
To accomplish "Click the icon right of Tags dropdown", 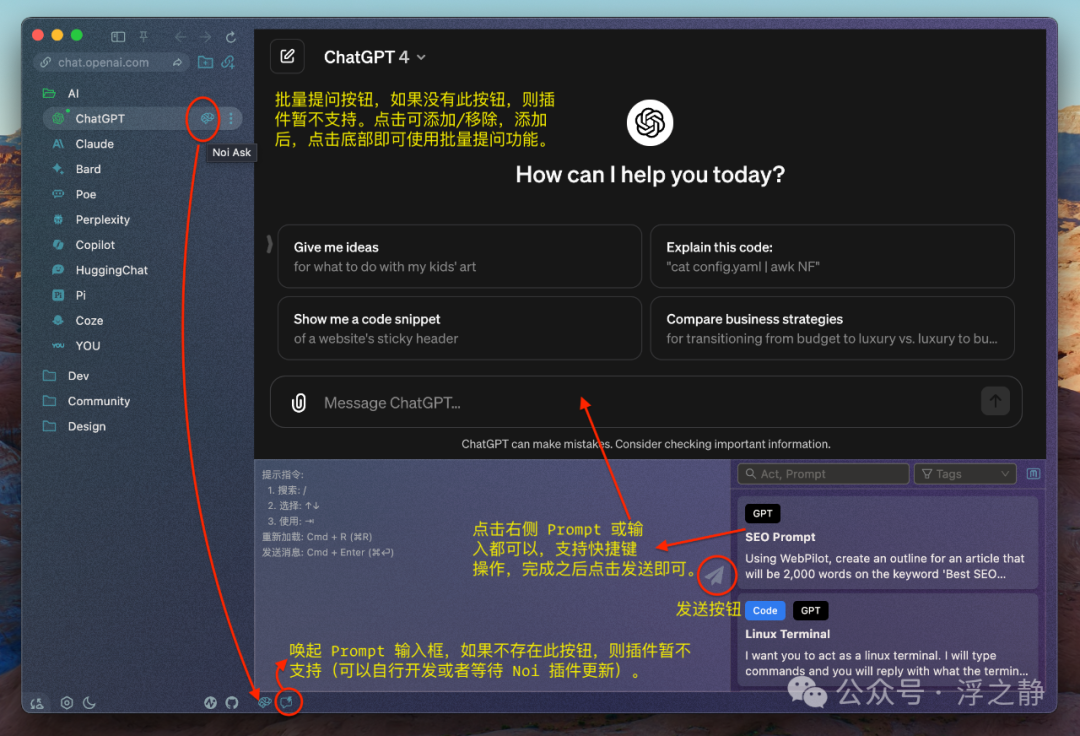I will pyautogui.click(x=1033, y=474).
